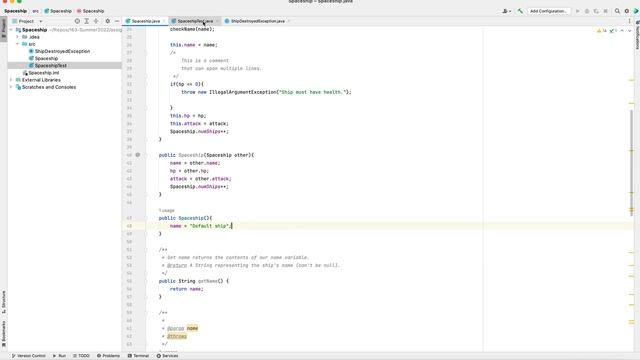Click the Collapse All icon in Project panel
640x360 pixels.
point(96,21)
